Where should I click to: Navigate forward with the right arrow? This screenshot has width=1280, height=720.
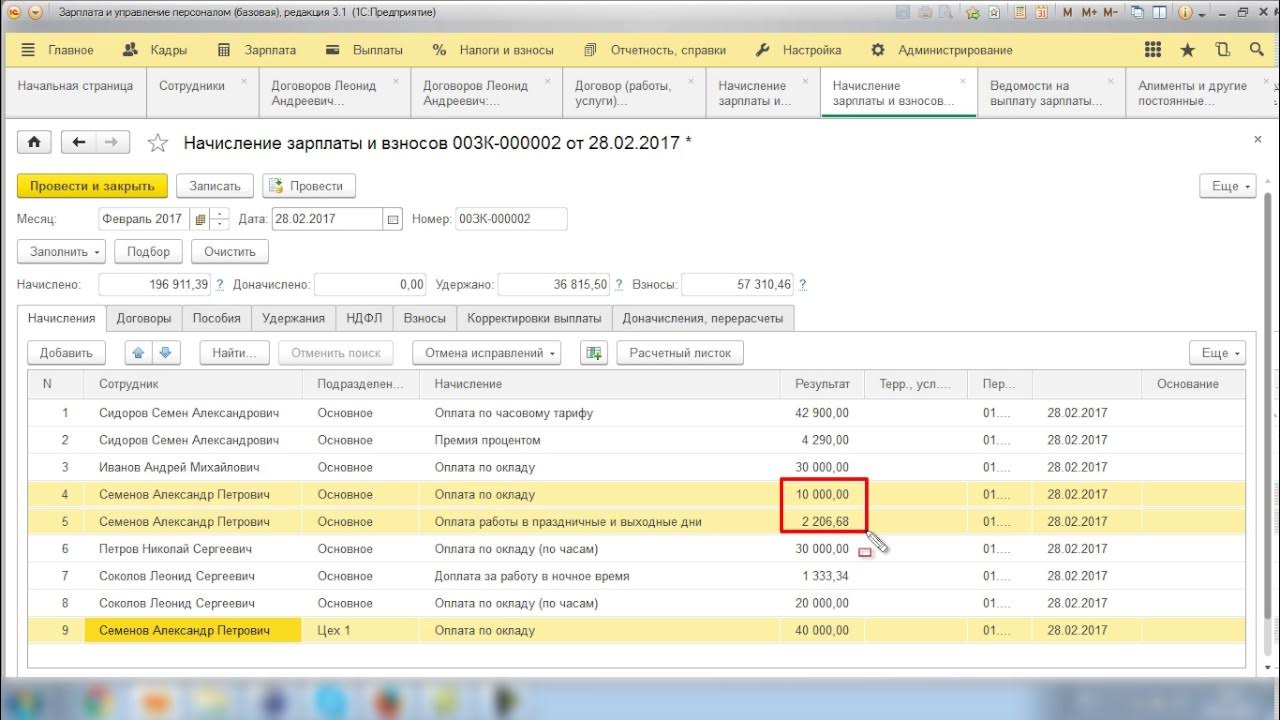[112, 143]
